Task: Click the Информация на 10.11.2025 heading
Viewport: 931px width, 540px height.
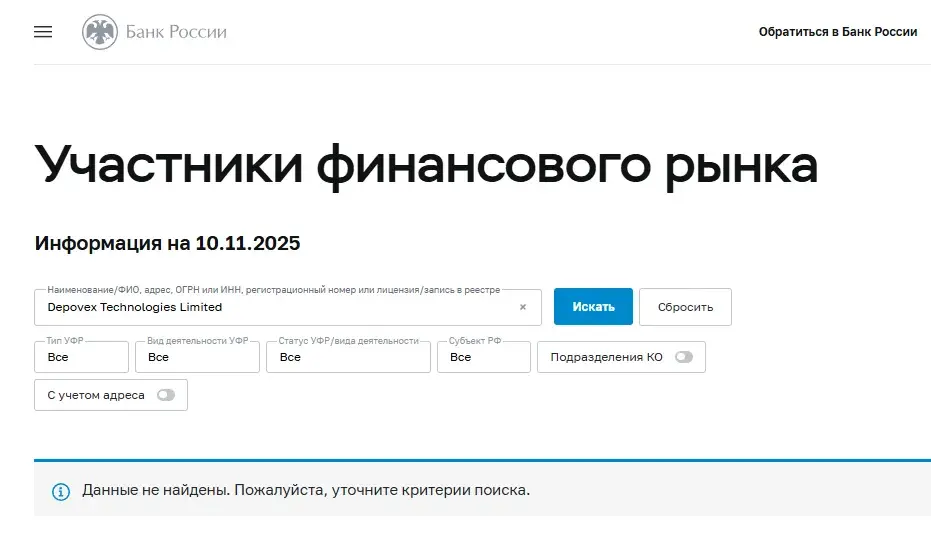Action: pos(167,243)
